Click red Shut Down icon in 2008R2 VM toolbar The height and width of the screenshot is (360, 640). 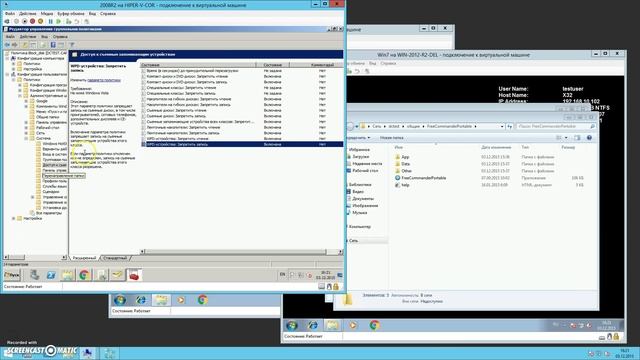[x=32, y=21]
